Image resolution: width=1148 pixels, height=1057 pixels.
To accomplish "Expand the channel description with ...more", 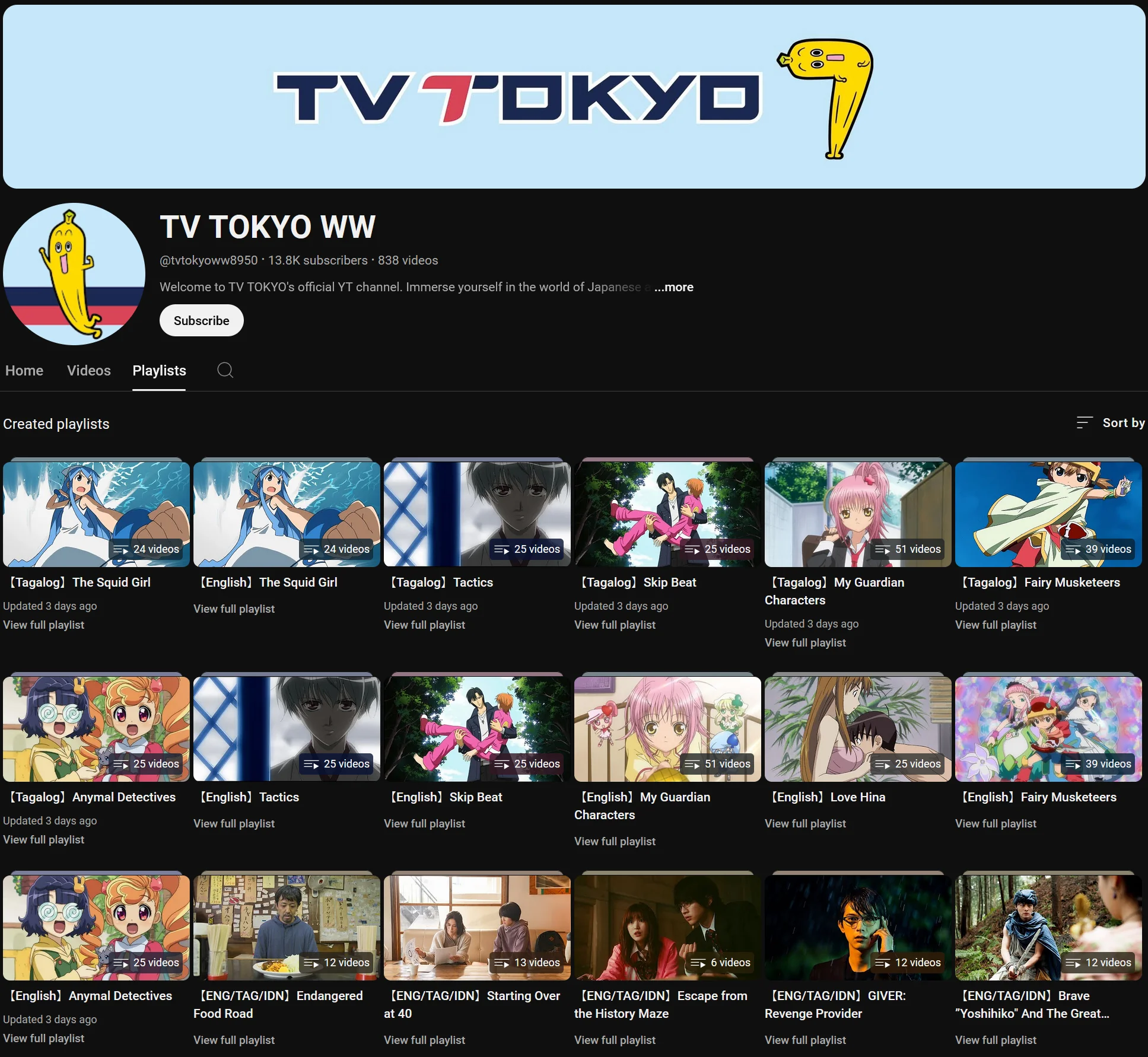I will [673, 287].
